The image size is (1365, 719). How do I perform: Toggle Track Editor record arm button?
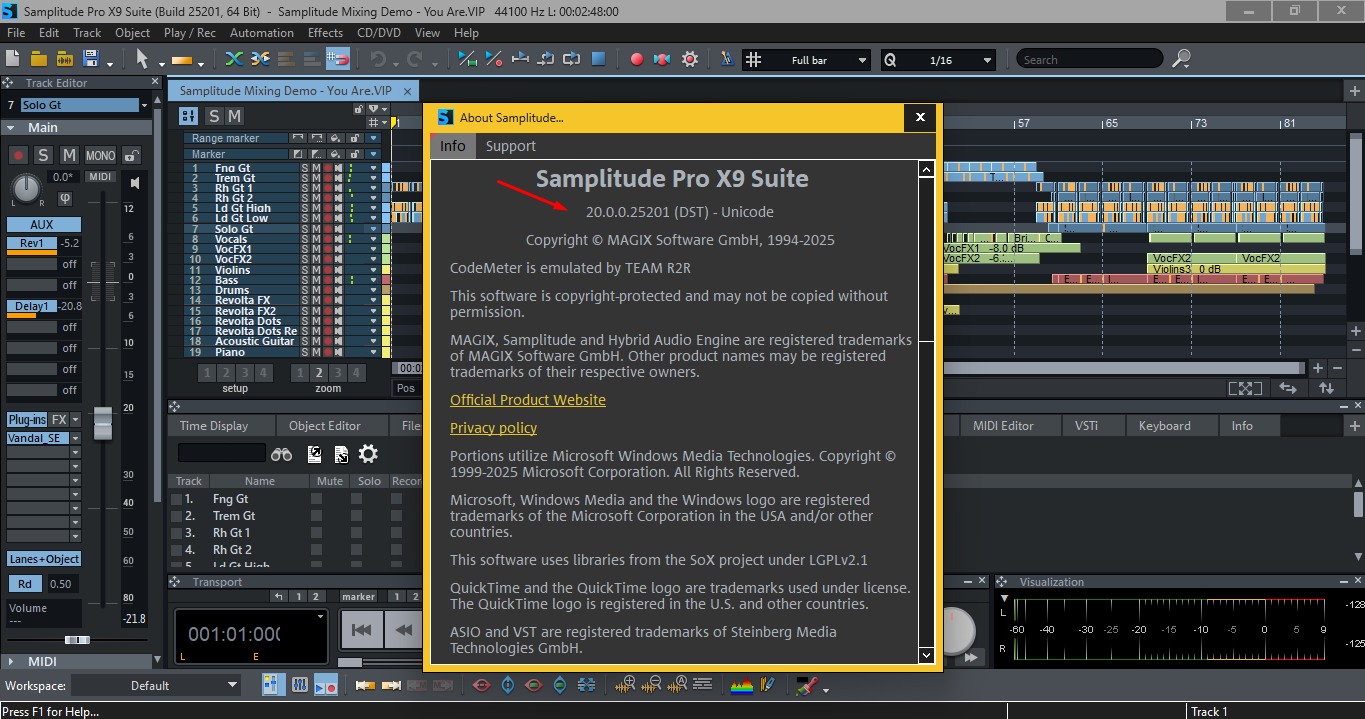tap(18, 155)
